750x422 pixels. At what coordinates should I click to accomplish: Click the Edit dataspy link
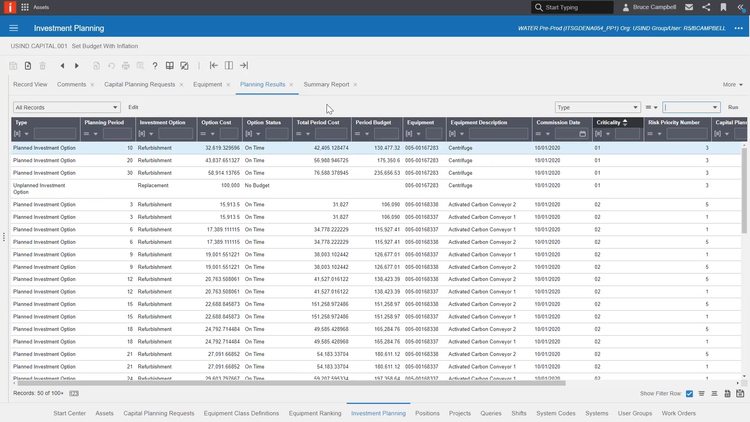coord(133,107)
